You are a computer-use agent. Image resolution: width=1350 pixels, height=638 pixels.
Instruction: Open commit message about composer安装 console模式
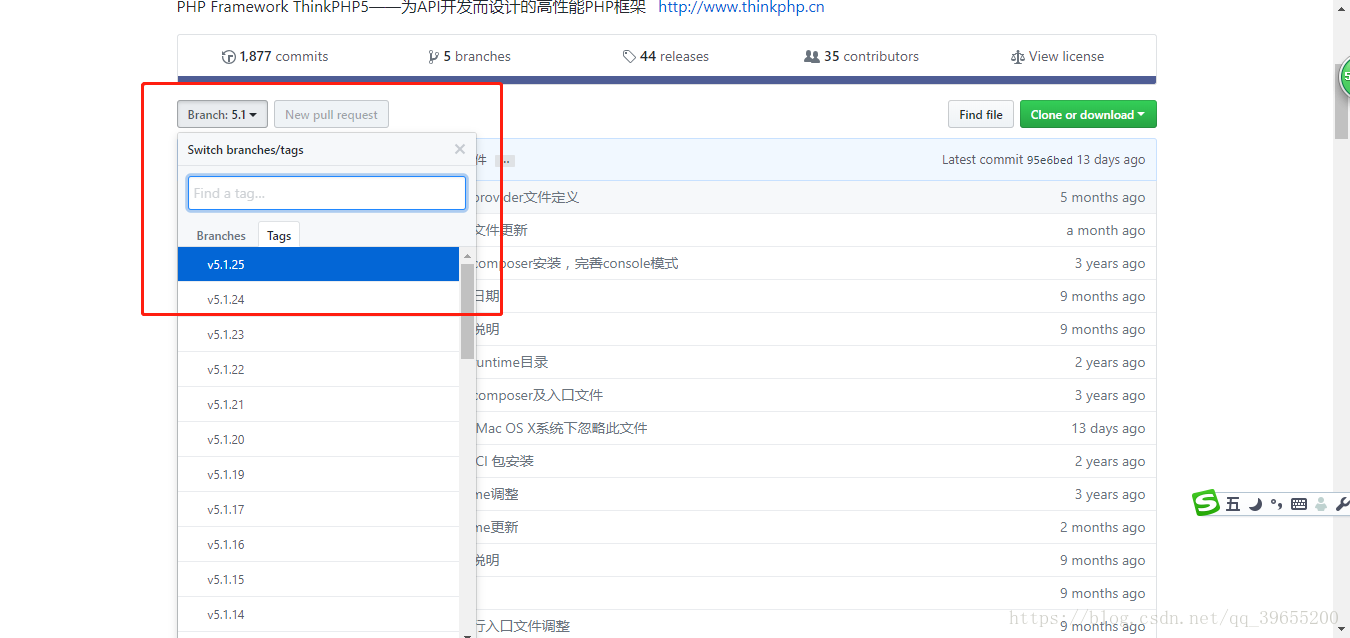[x=576, y=264]
